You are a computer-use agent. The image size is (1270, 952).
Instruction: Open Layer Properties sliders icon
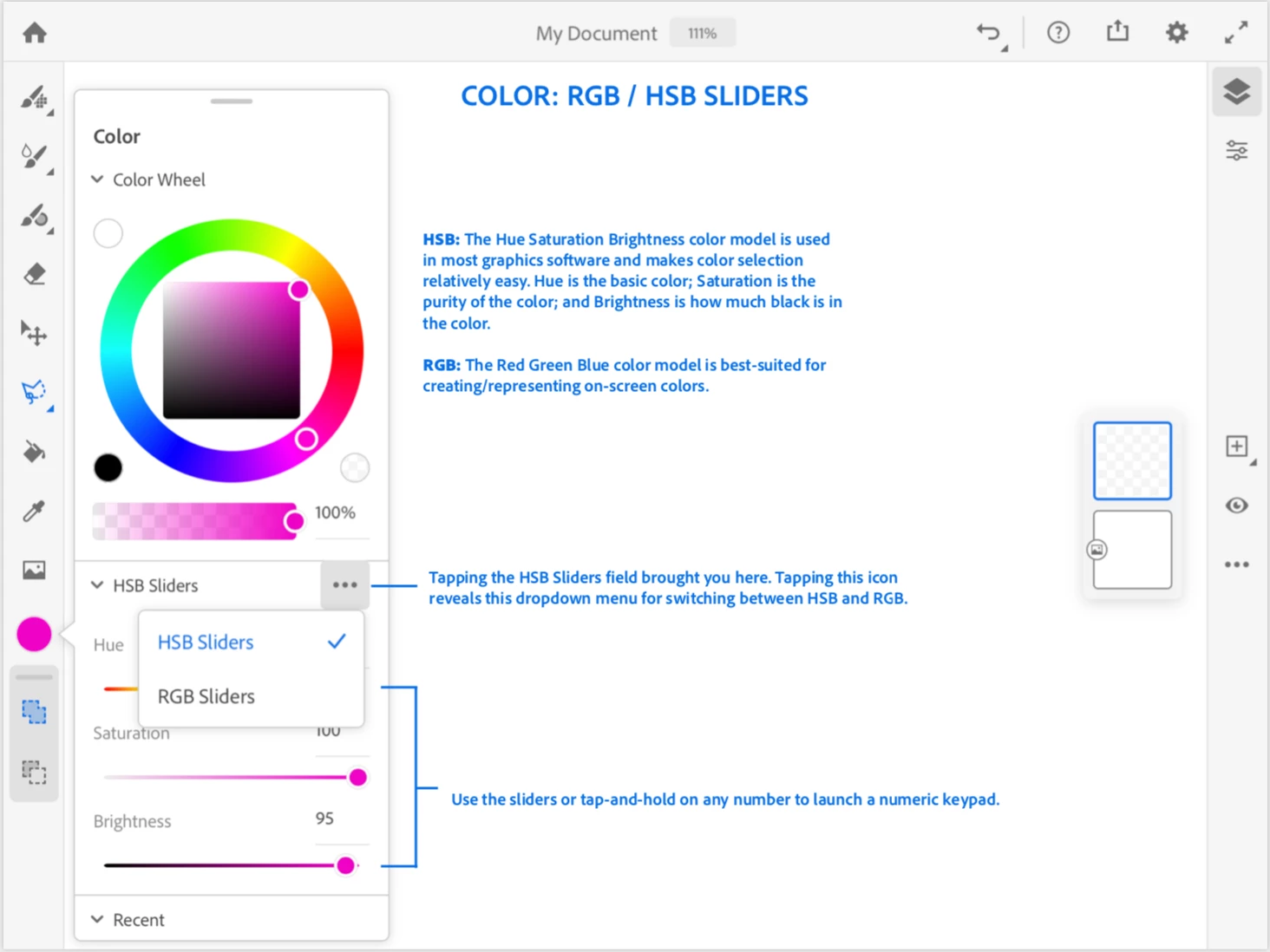[1237, 151]
